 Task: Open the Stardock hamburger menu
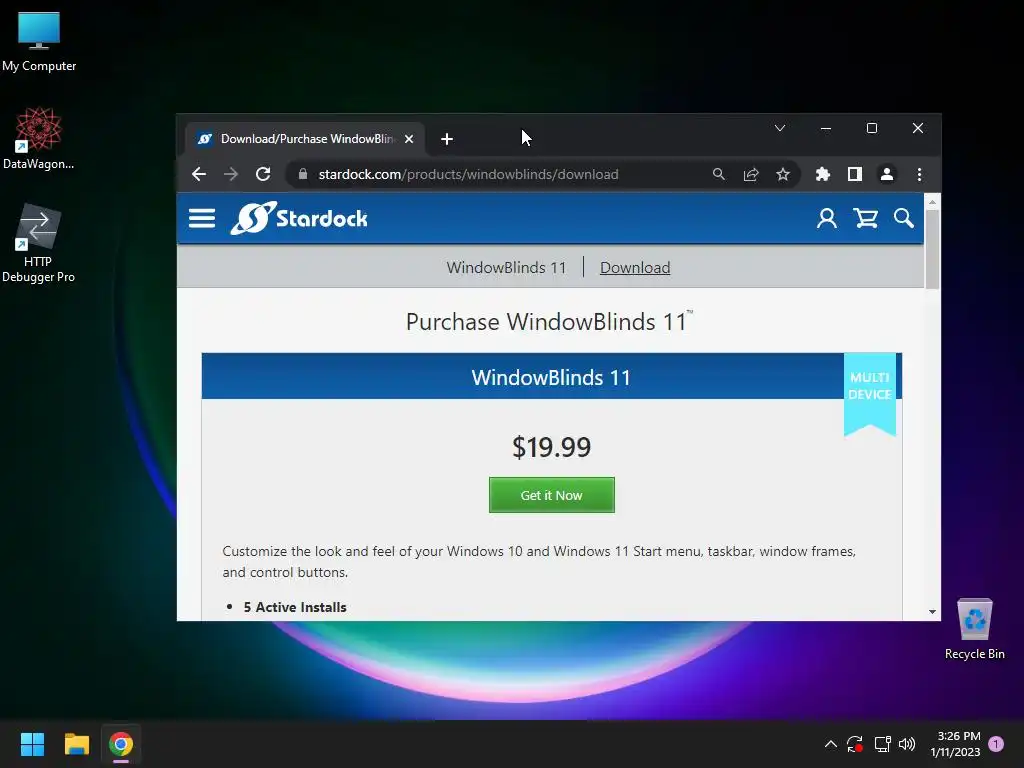[202, 218]
